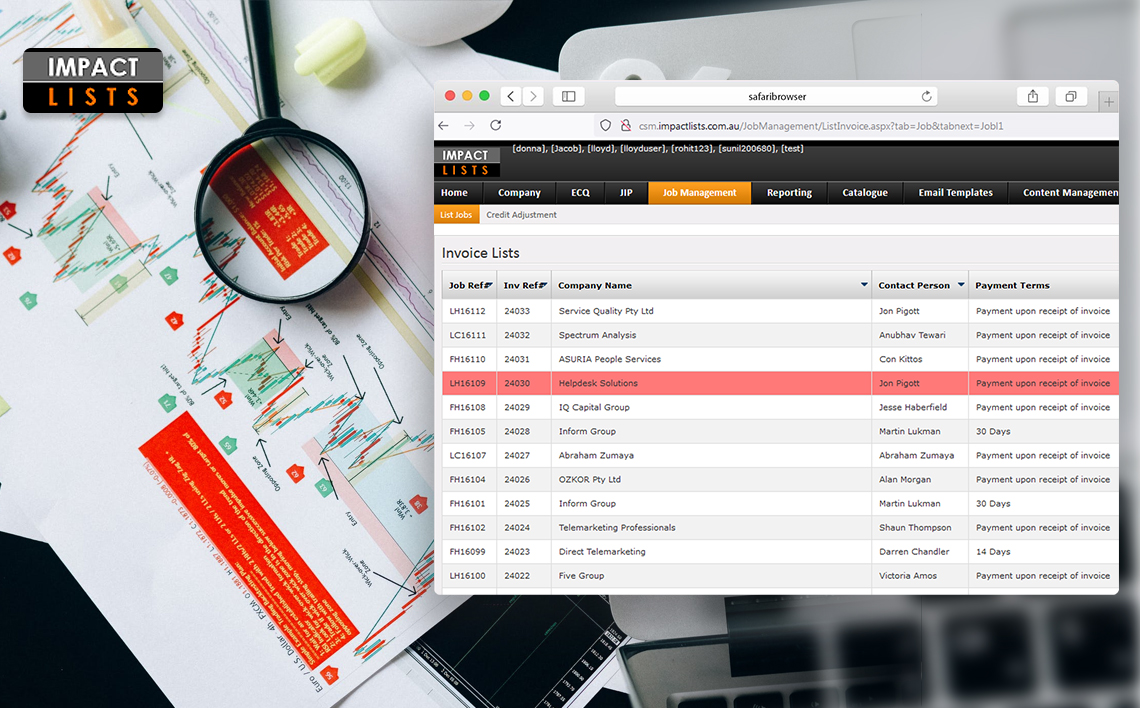Click job ref LH16112
Image resolution: width=1140 pixels, height=708 pixels.
click(x=467, y=311)
